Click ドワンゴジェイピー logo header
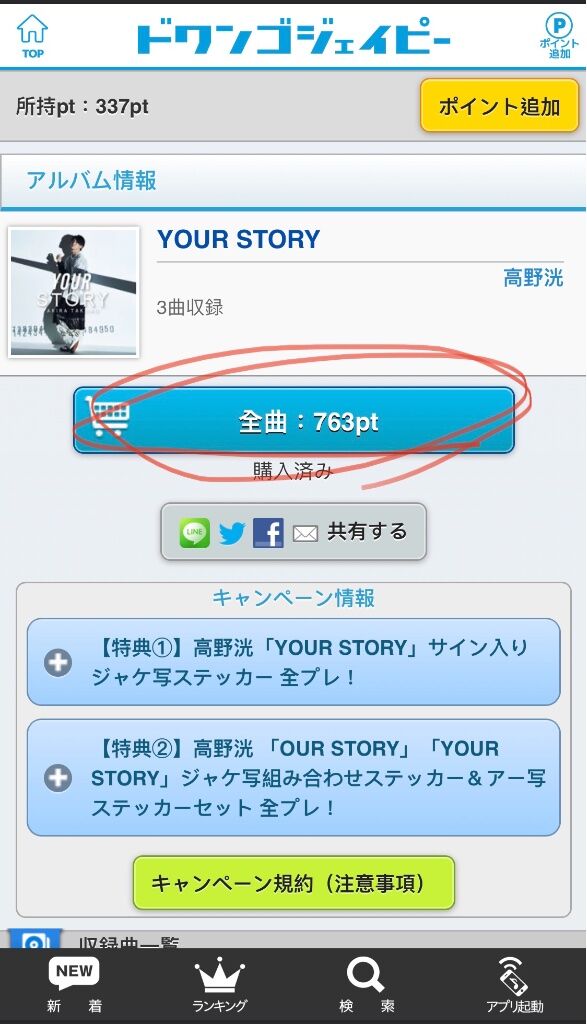 click(x=294, y=38)
